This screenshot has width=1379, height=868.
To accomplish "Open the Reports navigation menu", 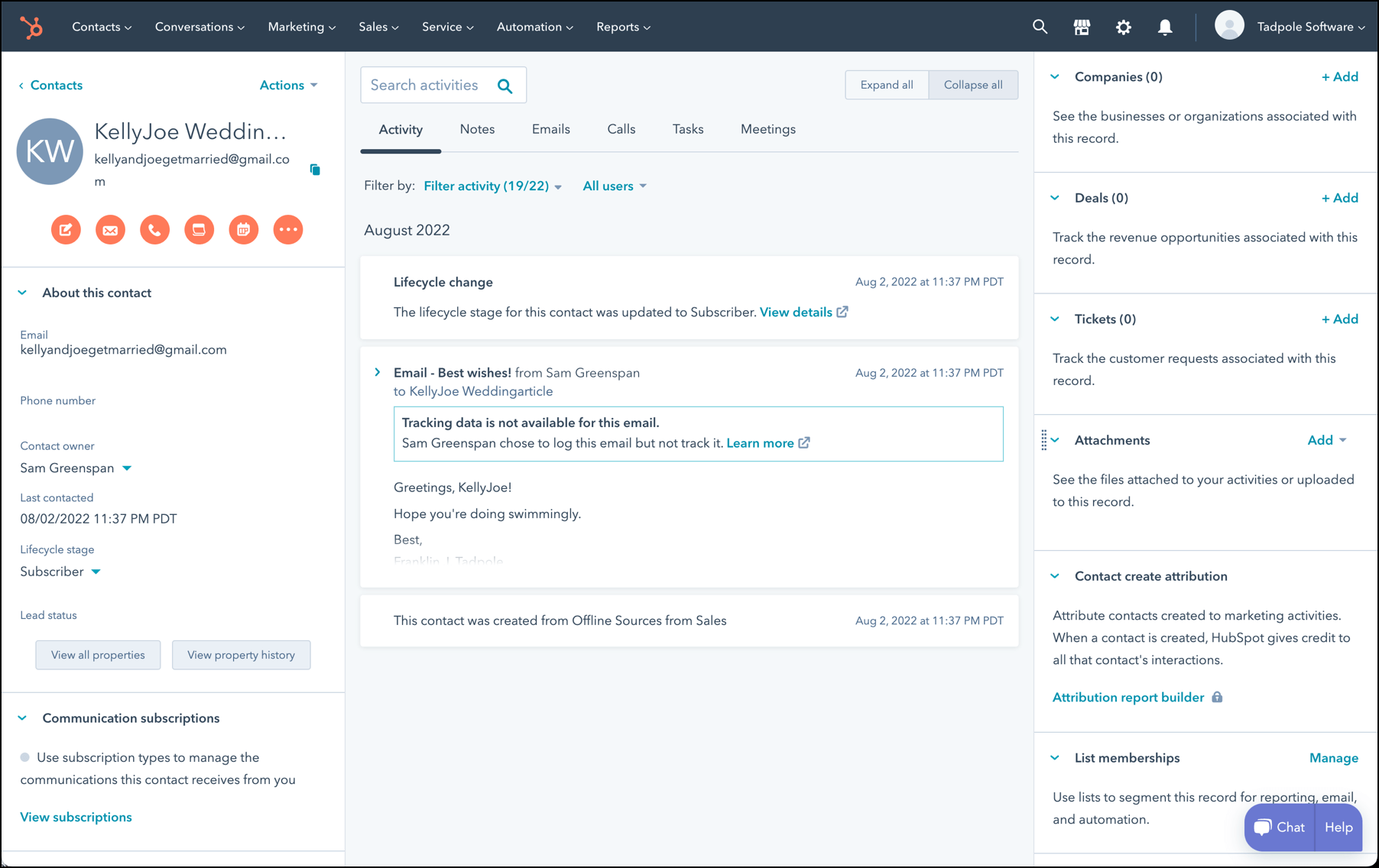I will (x=623, y=27).
